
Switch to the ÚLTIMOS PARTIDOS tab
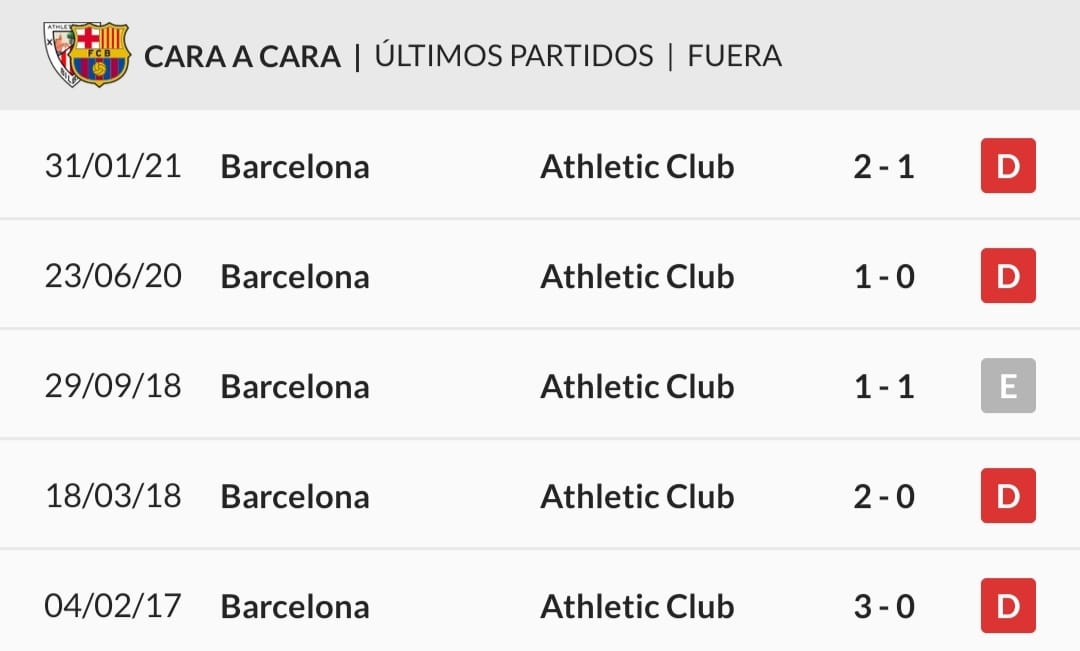coord(514,56)
